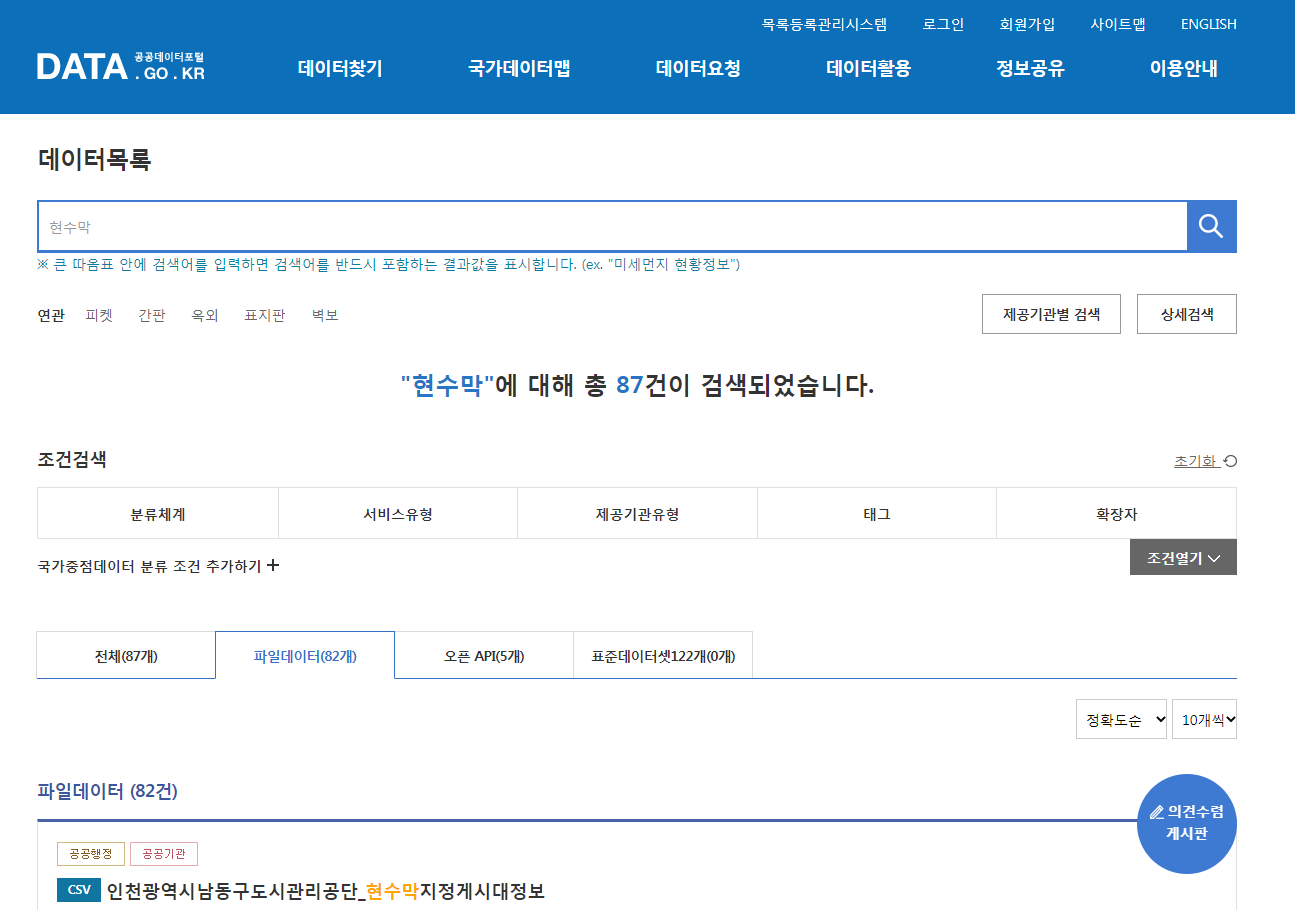Click the 제공기관별 검색 button

point(1051,314)
